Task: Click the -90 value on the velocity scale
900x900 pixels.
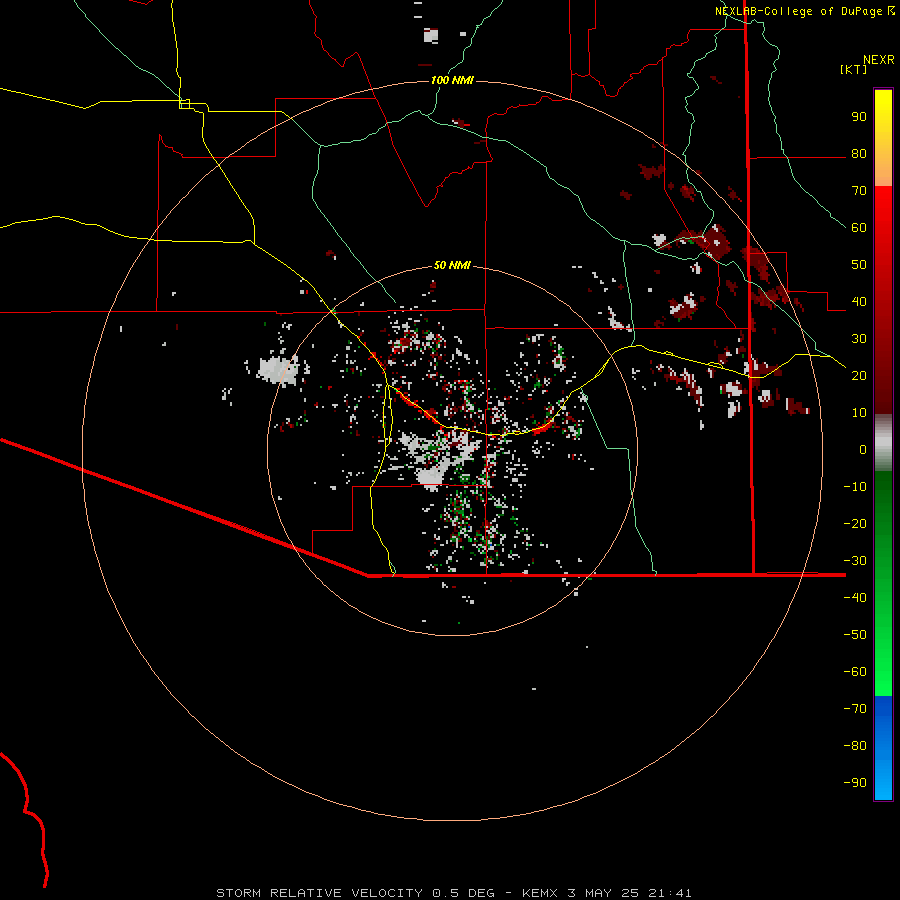Action: 855,782
